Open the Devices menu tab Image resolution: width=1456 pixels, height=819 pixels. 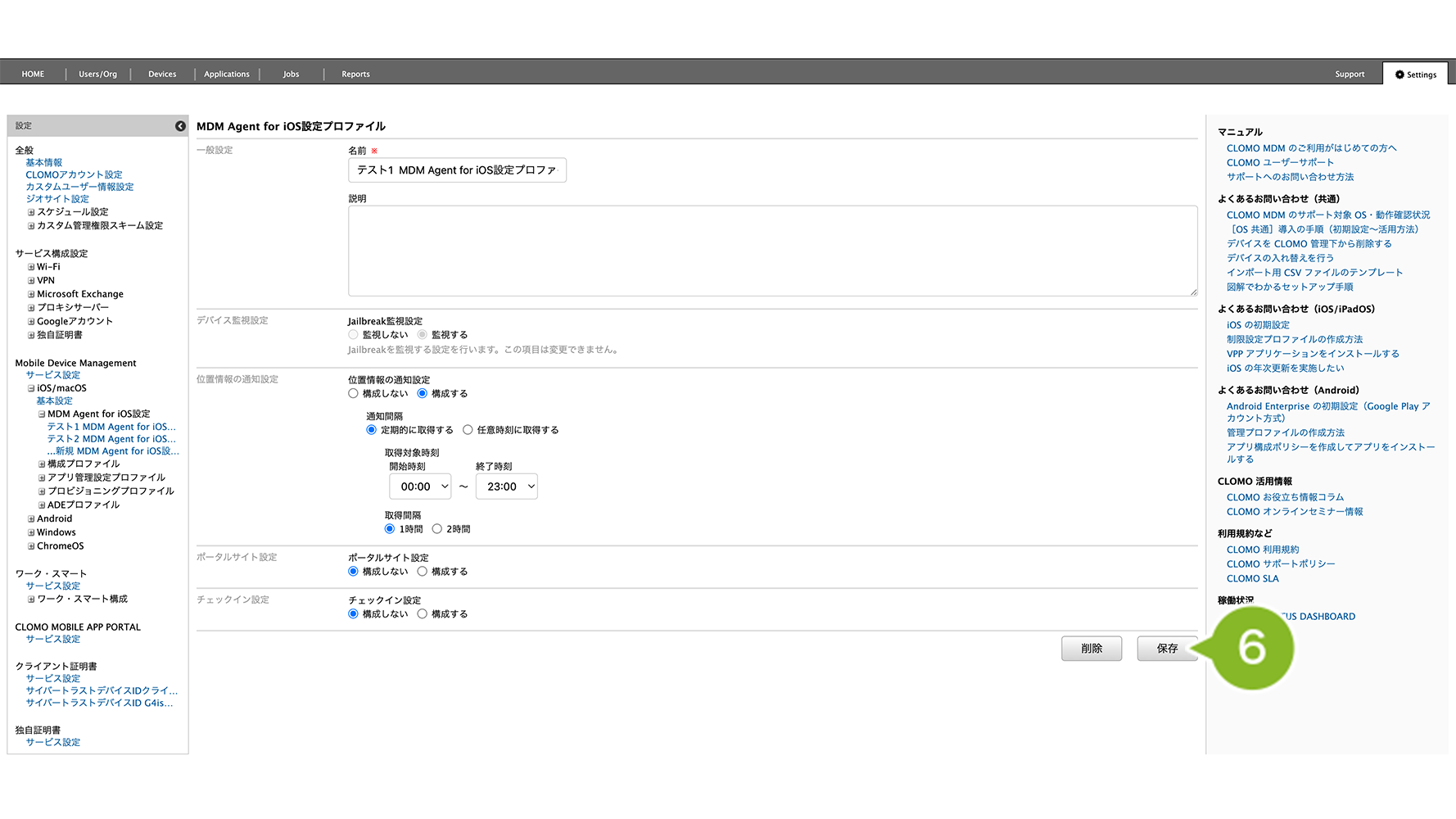[162, 75]
